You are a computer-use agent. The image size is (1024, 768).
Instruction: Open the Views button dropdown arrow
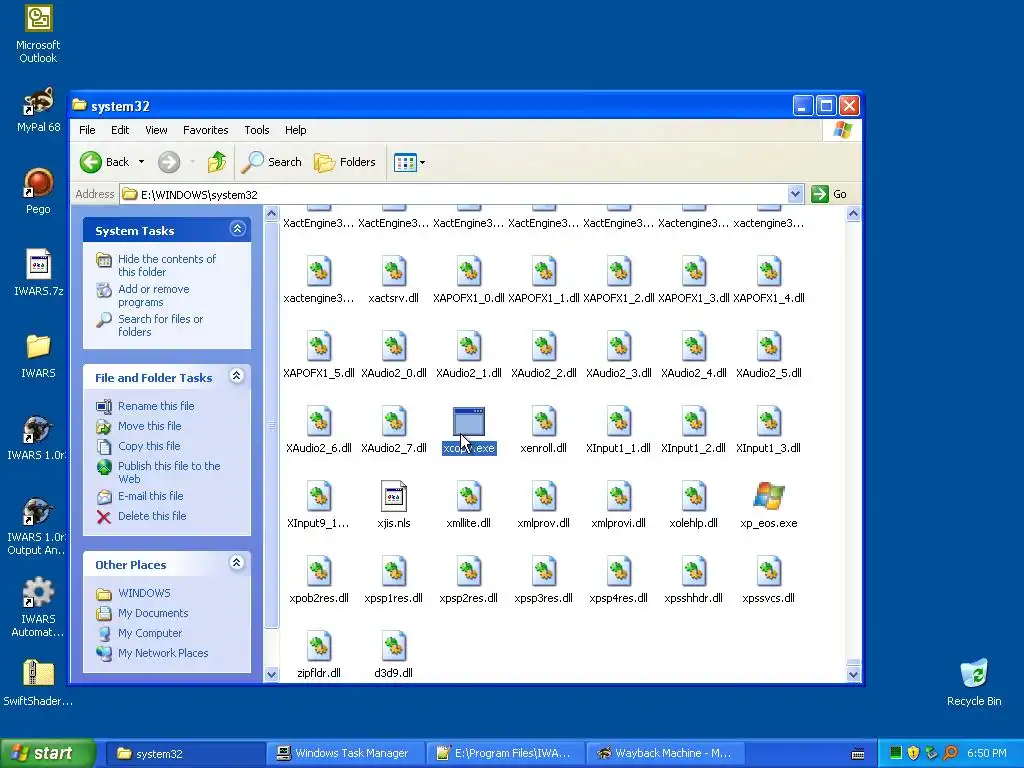coord(422,163)
